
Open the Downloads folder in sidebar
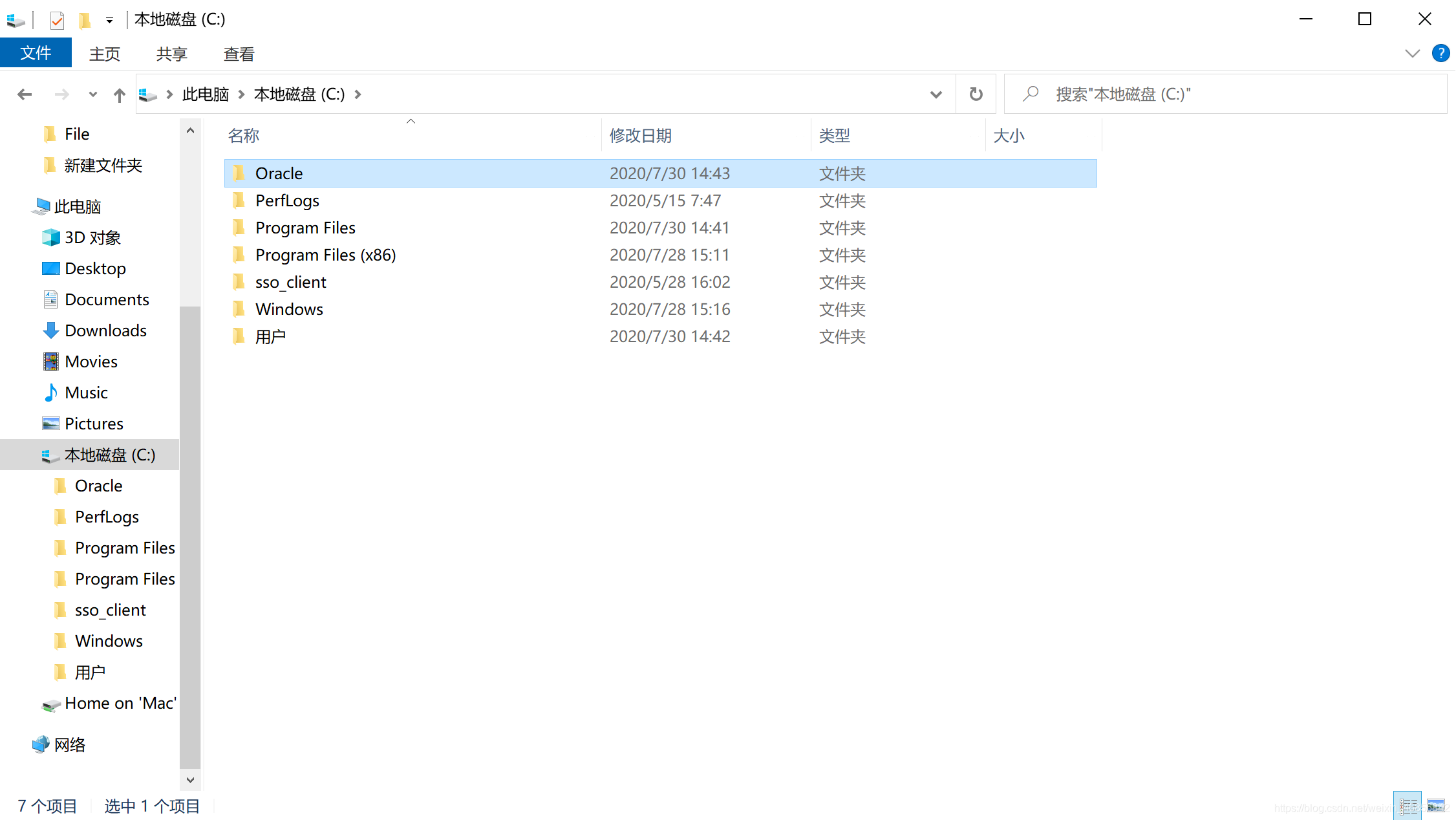pyautogui.click(x=105, y=330)
